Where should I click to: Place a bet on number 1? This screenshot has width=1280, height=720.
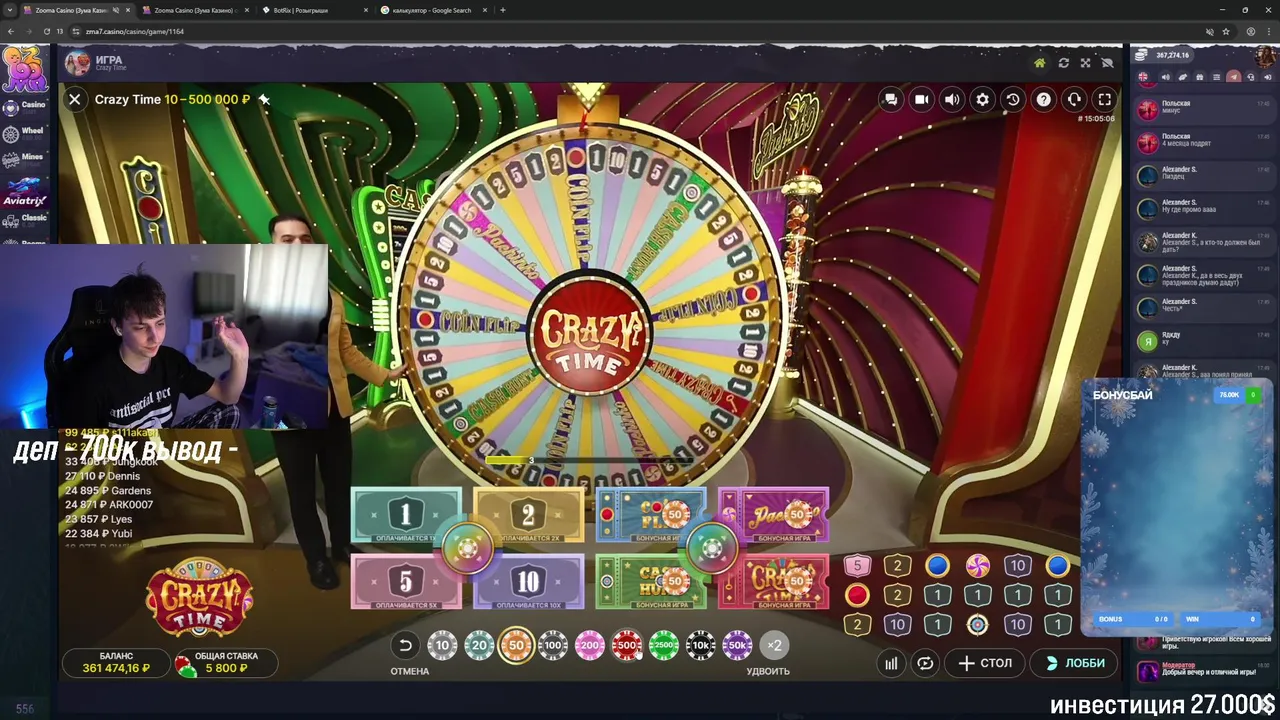click(406, 516)
